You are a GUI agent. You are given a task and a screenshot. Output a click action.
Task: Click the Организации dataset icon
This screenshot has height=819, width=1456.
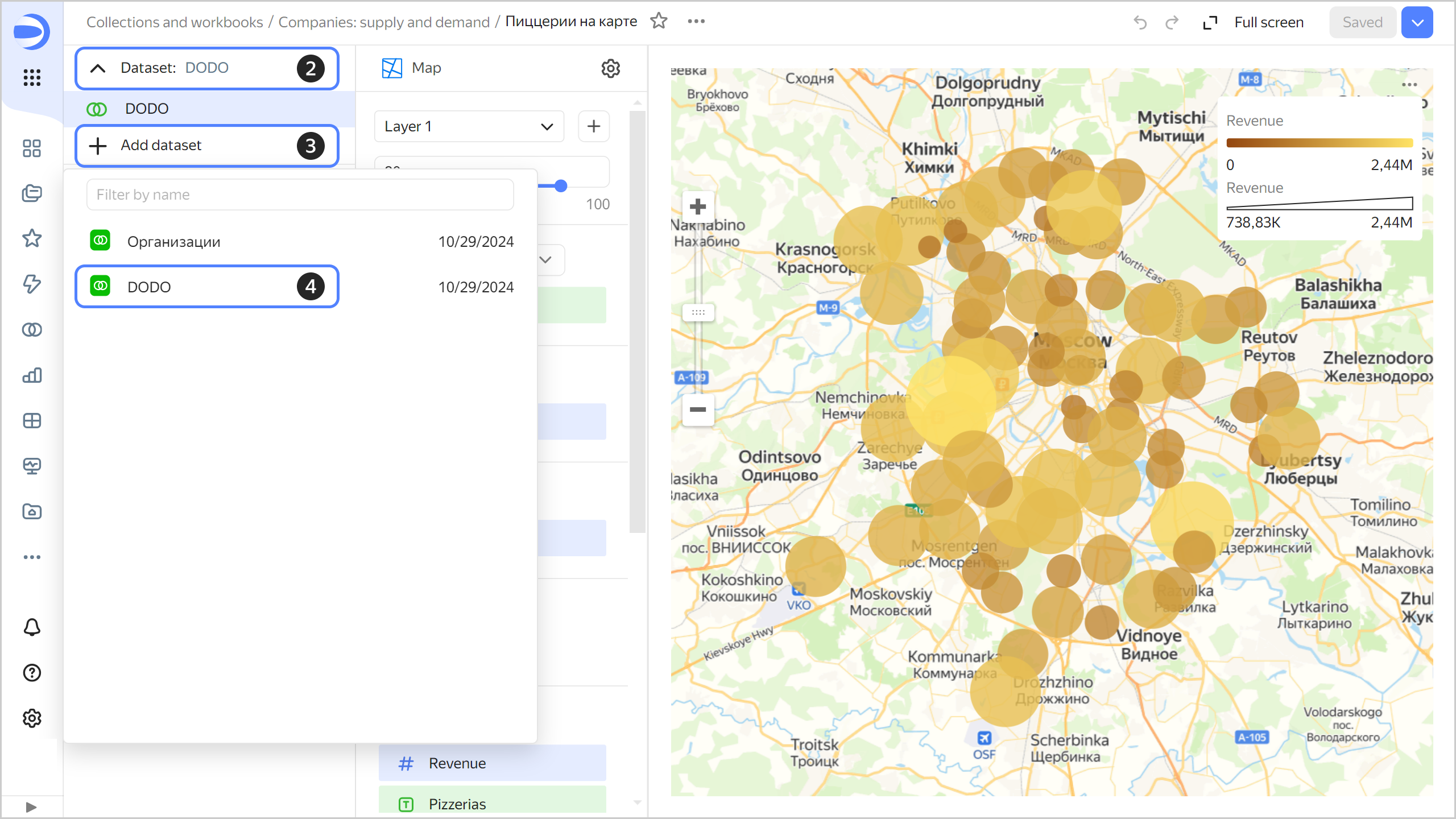(x=99, y=241)
